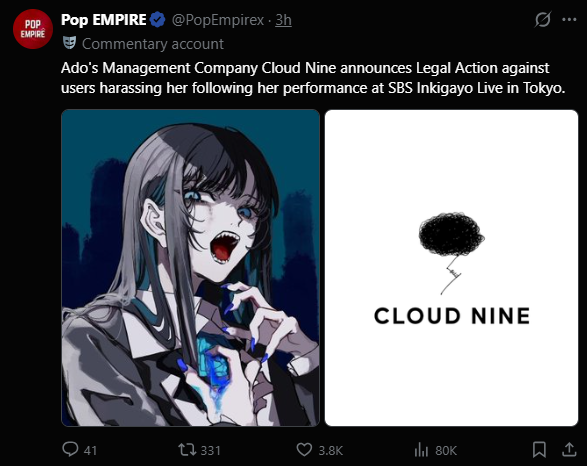
Task: Open the Cloud Nine logo image
Action: (451, 268)
